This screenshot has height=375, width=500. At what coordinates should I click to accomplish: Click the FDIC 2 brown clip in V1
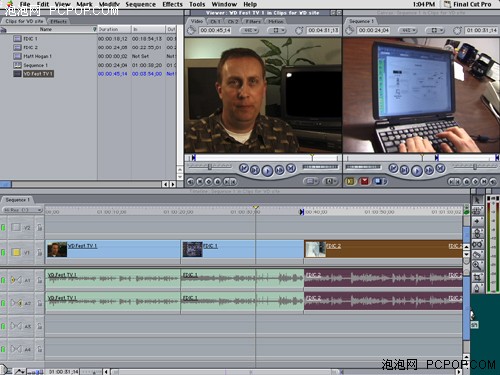click(383, 249)
